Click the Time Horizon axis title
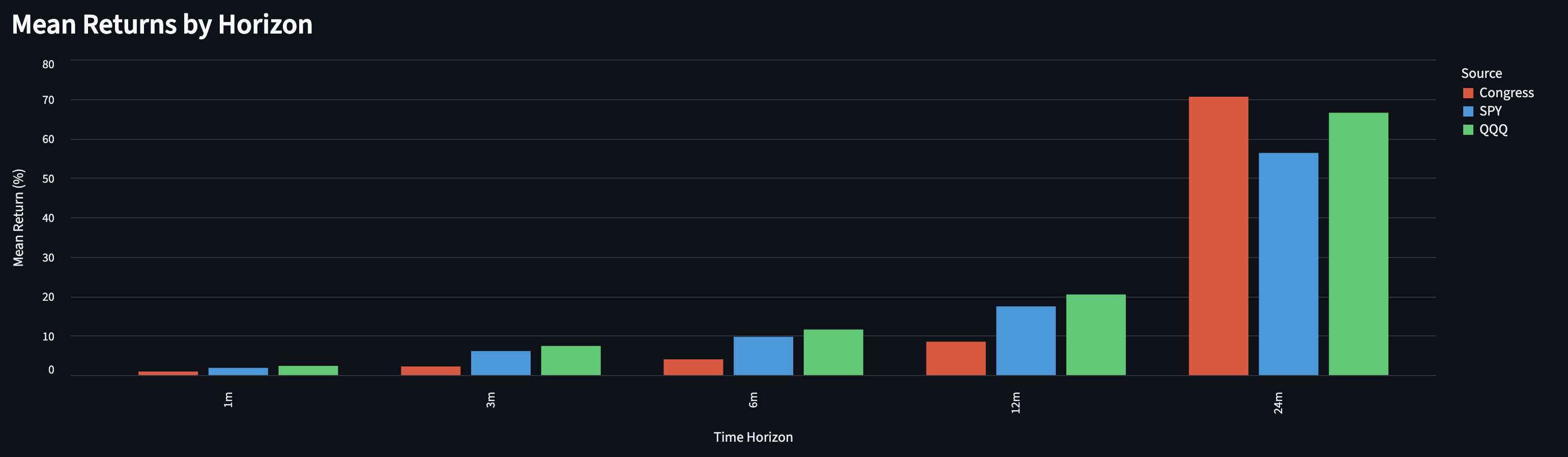The width and height of the screenshot is (1568, 457). 753,437
